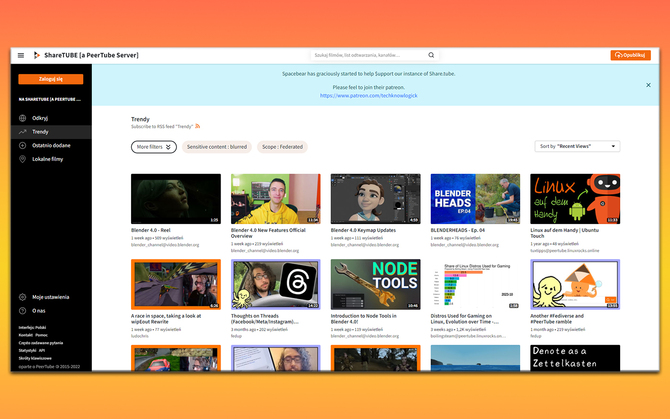Click the BLENDERHEADS - Ep. 04 title
The height and width of the screenshot is (419, 670).
coord(458,230)
